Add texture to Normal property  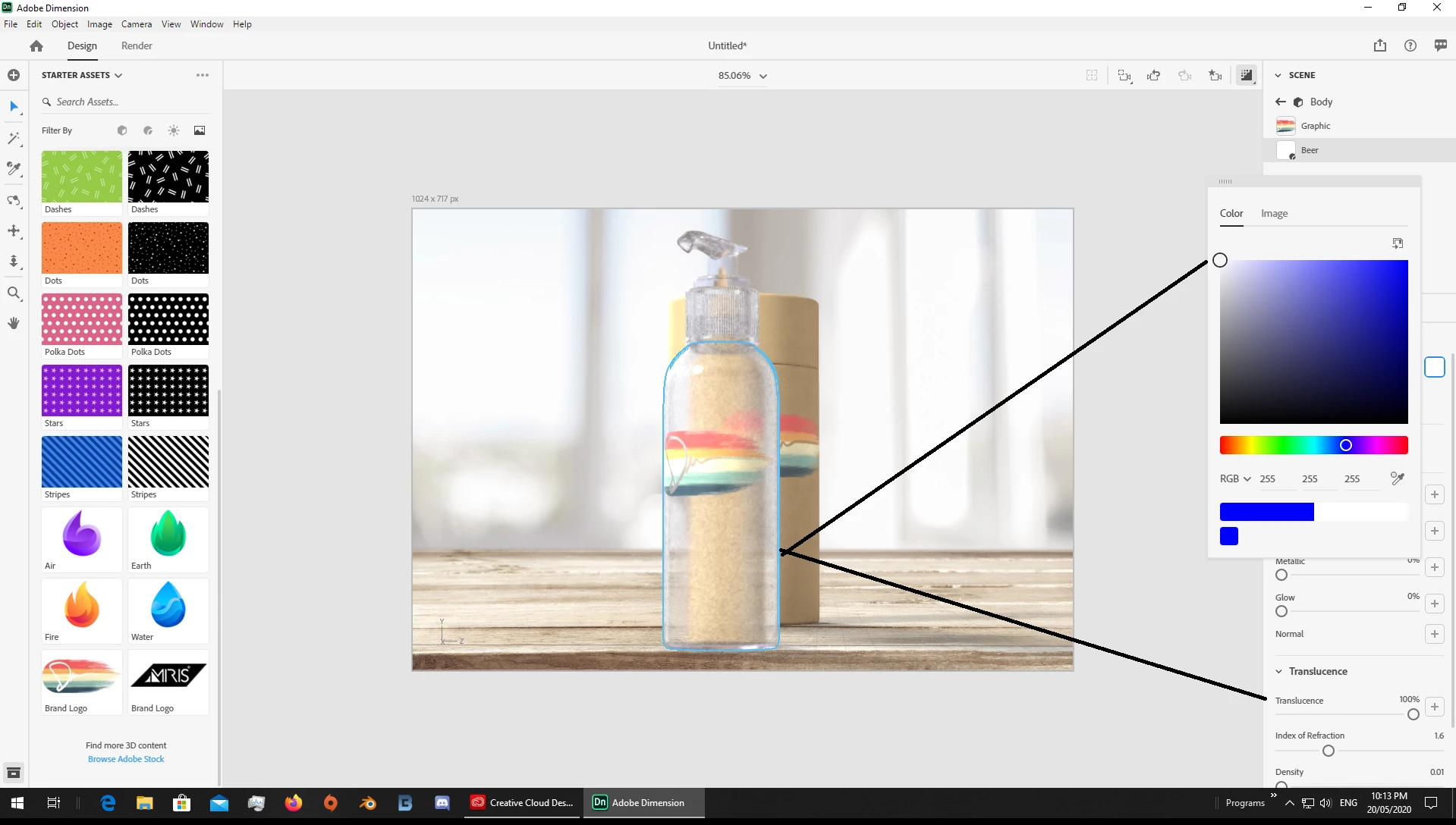click(1434, 634)
